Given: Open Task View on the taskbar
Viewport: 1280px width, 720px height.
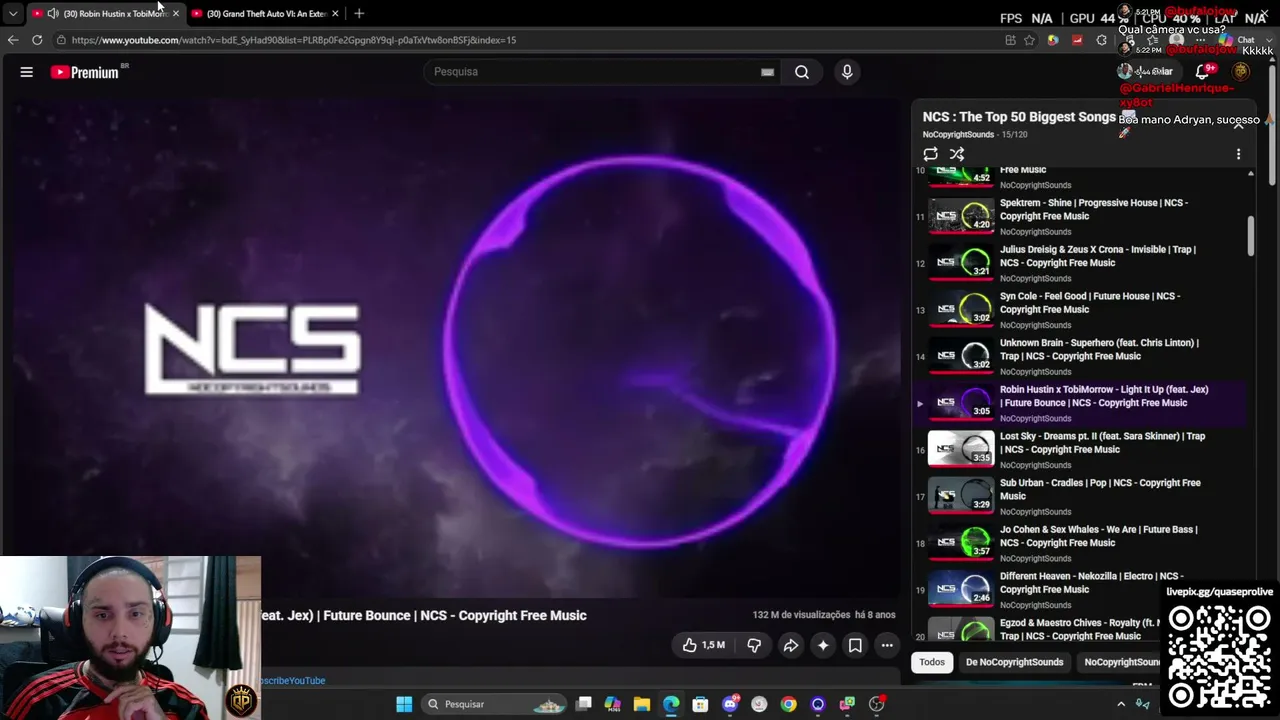Looking at the screenshot, I should [584, 704].
